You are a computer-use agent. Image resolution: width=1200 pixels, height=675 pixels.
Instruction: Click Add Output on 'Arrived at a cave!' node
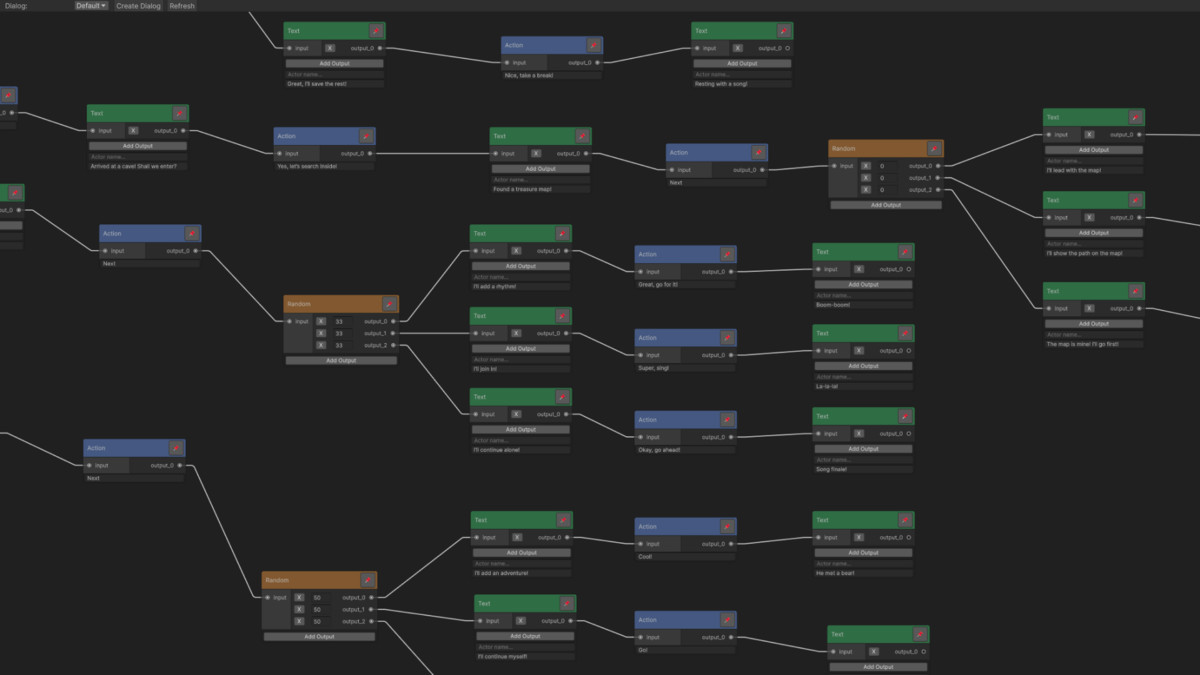coord(137,146)
